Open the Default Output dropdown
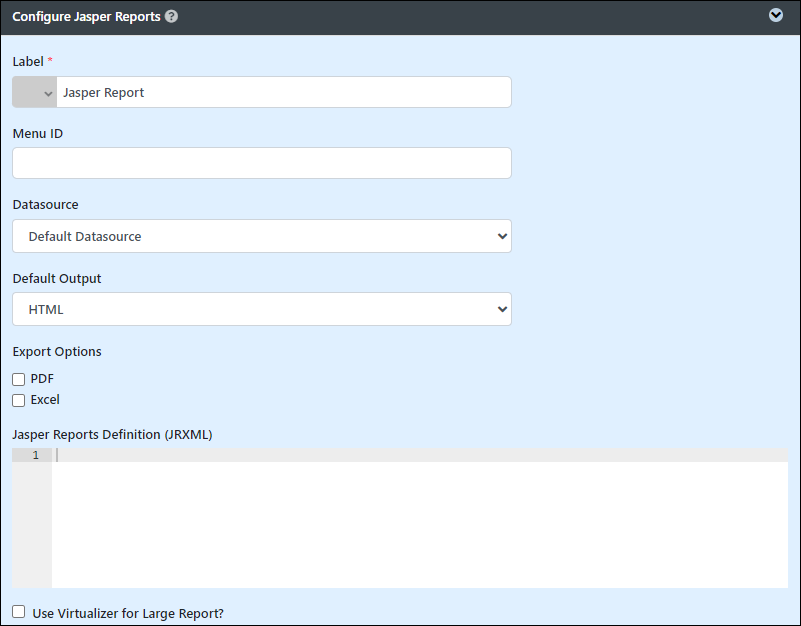 [262, 309]
